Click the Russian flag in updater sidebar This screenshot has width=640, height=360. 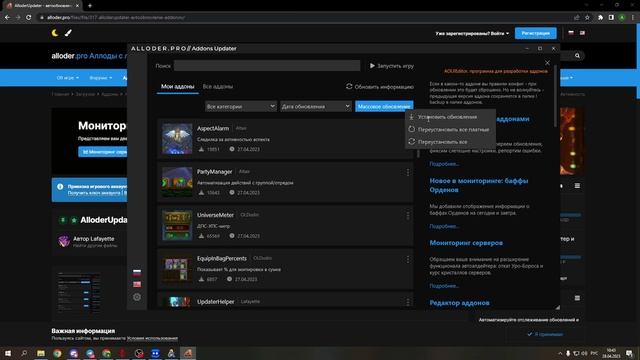point(137,272)
